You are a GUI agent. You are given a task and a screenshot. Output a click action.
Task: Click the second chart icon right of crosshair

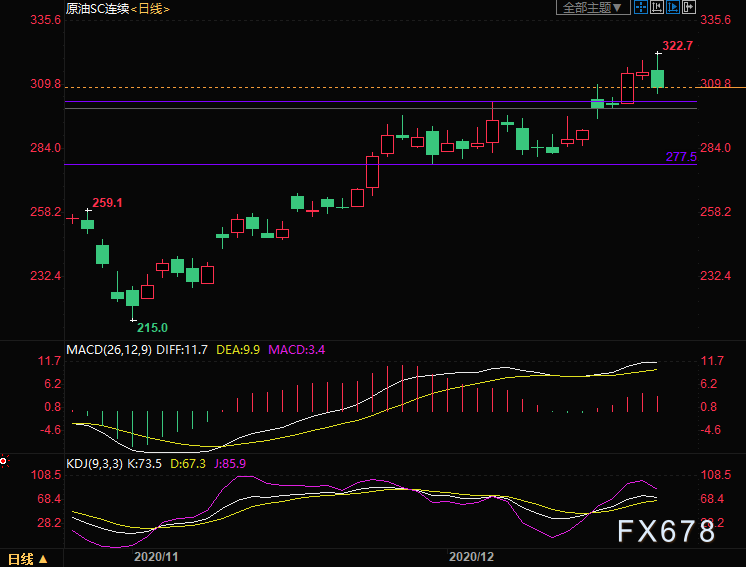659,8
